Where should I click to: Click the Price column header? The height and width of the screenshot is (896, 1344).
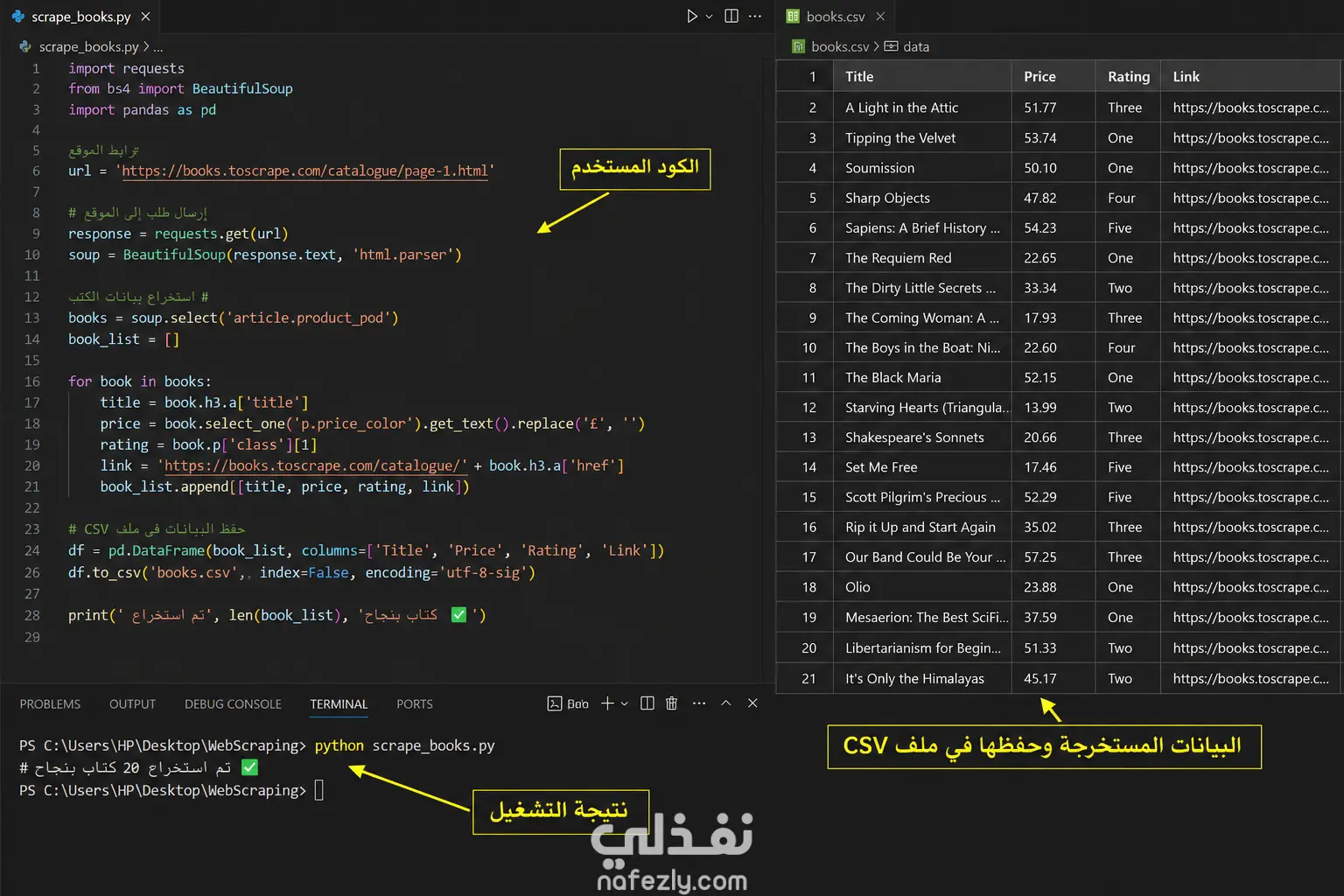[x=1053, y=76]
